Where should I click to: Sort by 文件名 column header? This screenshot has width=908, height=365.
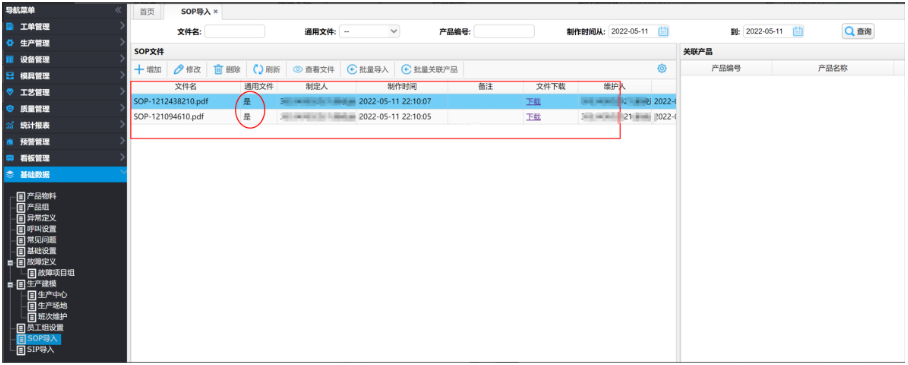(x=186, y=87)
